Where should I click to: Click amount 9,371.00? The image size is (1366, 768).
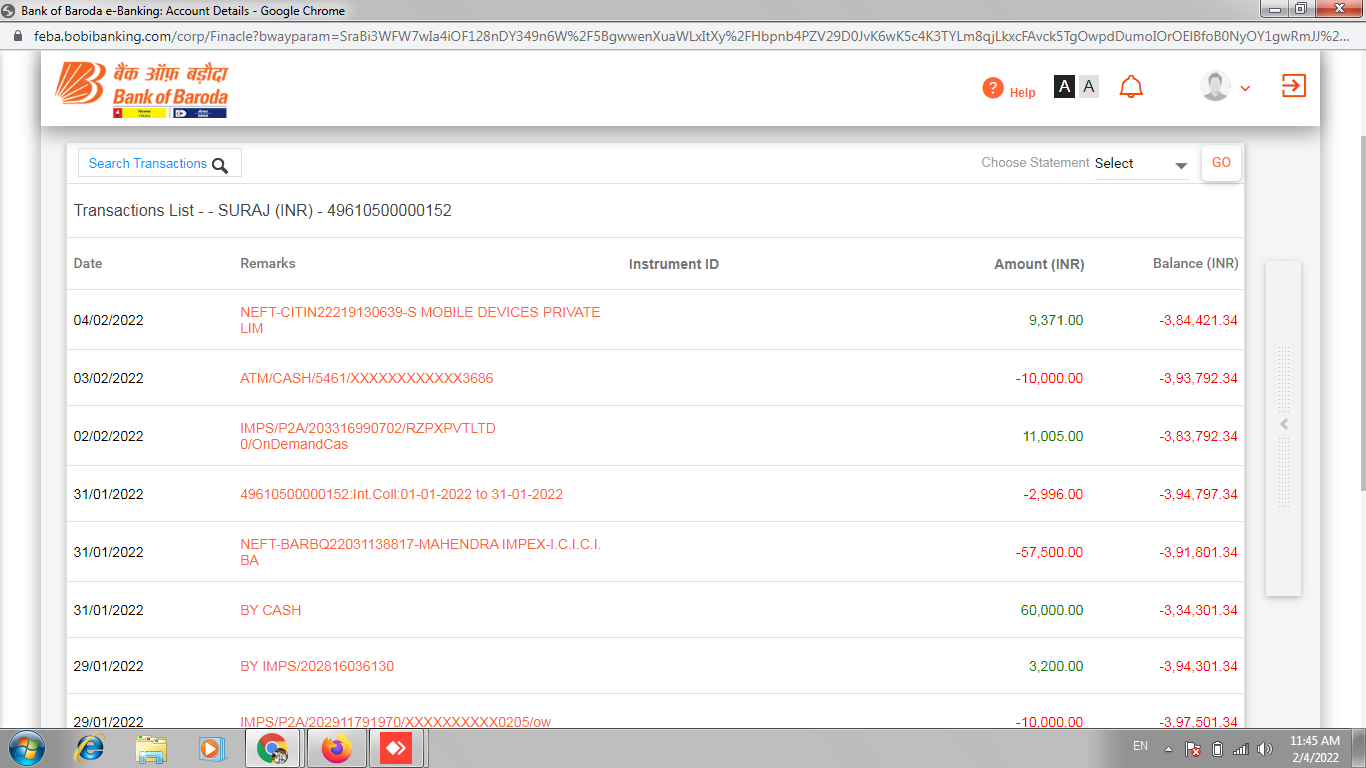pos(1056,321)
